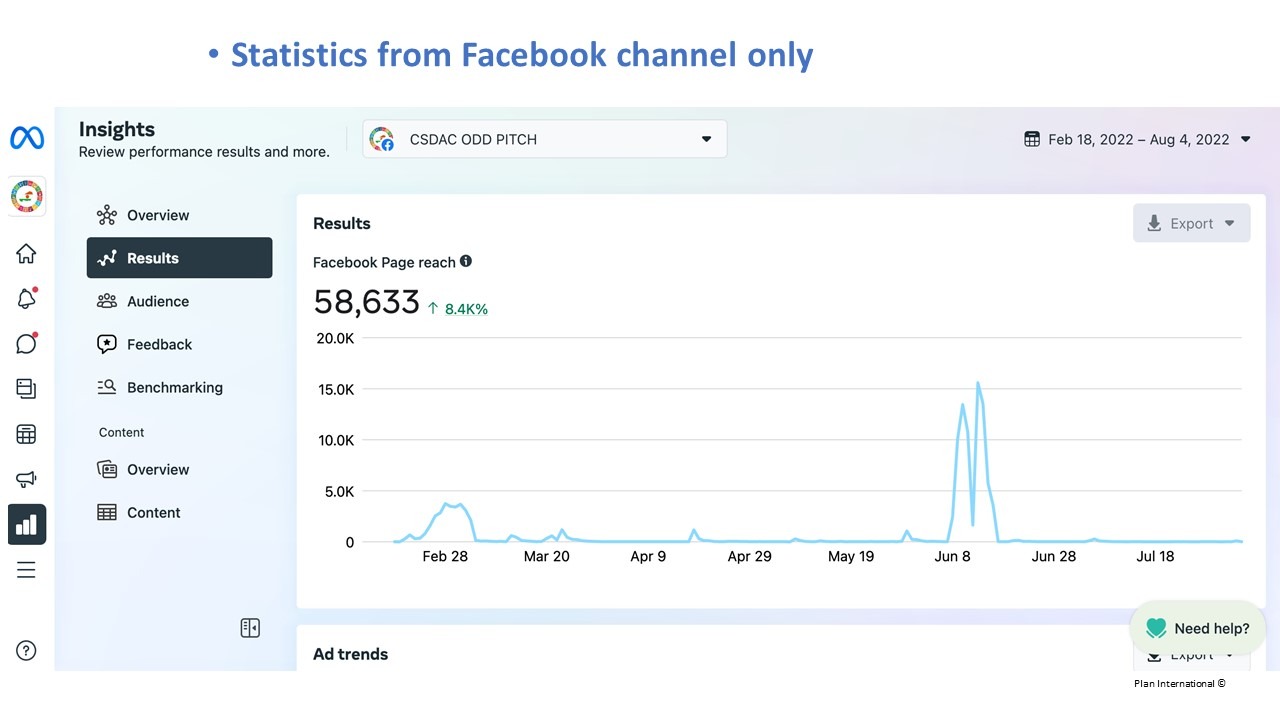
Task: Open the Content Overview item
Action: 179,469
